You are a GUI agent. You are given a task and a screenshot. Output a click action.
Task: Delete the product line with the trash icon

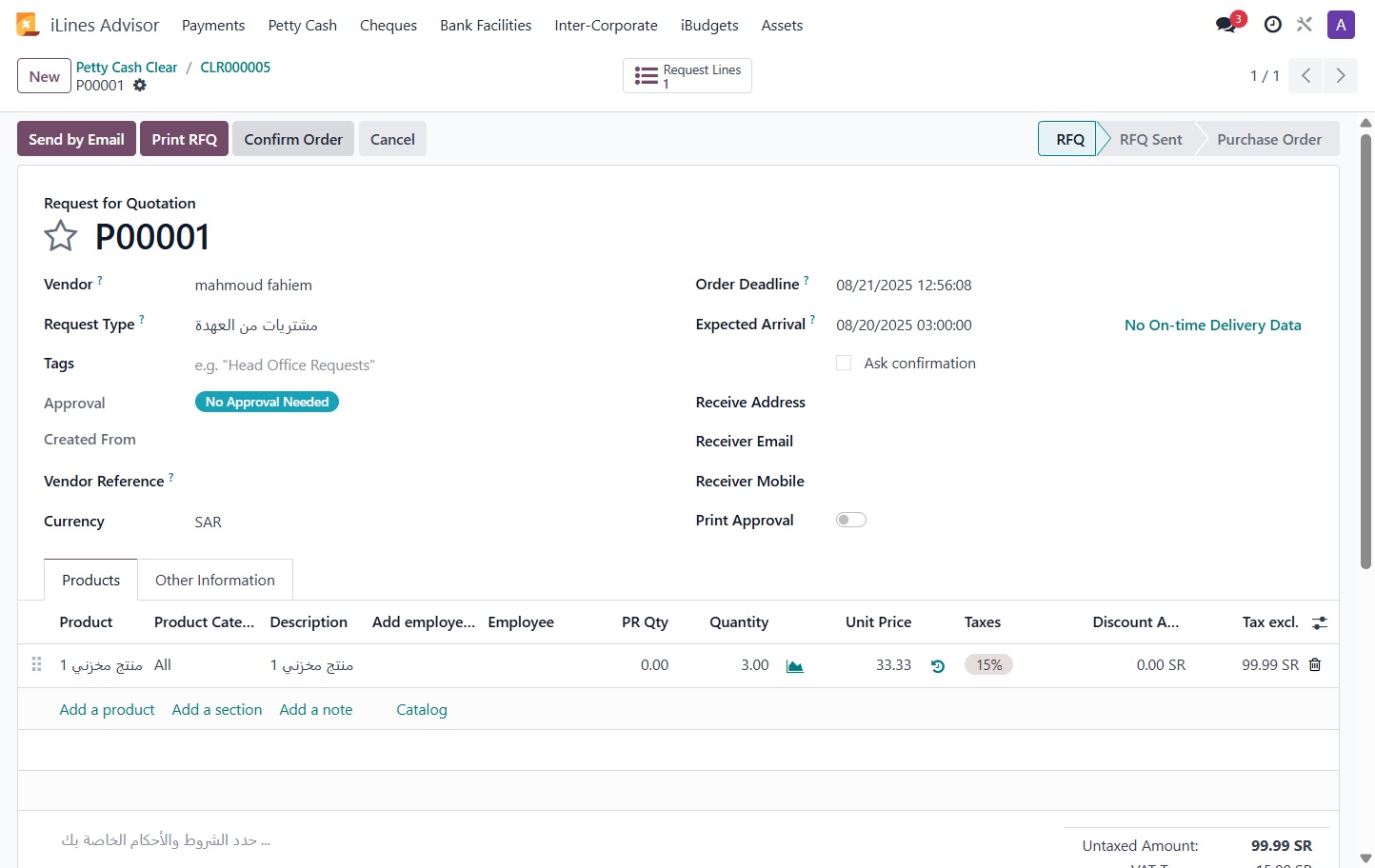pyautogui.click(x=1315, y=664)
